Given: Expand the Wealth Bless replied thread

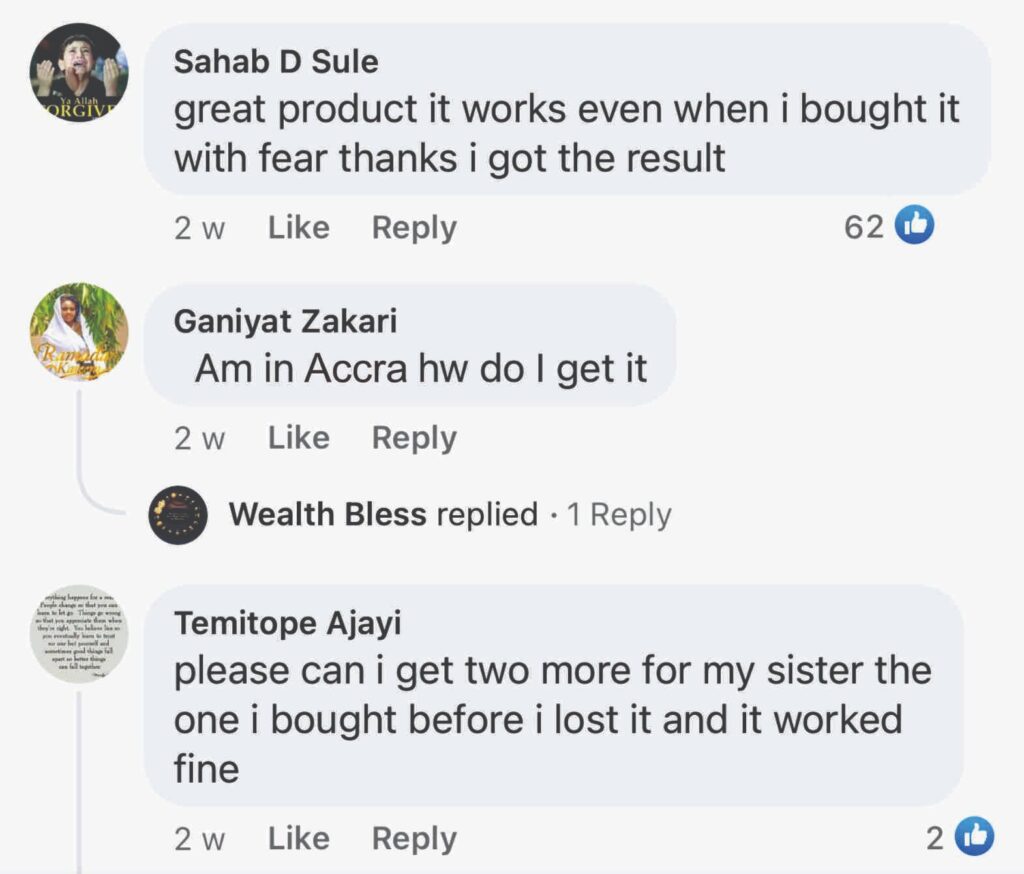Looking at the screenshot, I should tap(619, 515).
